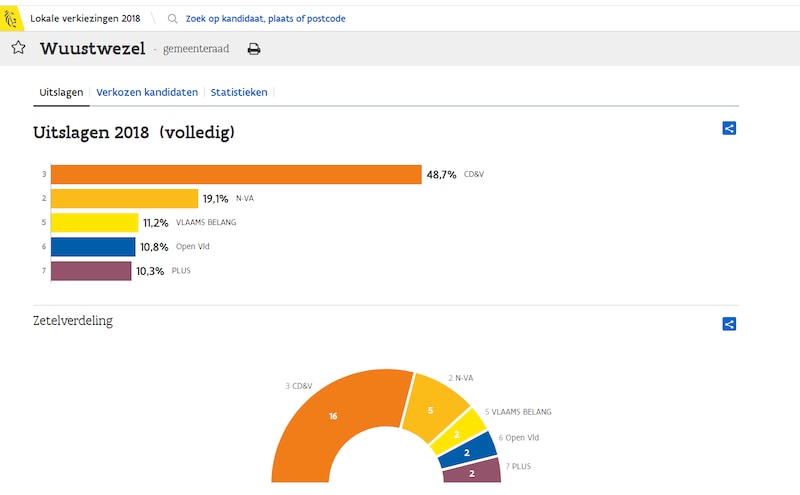Select the Uitslagen tab
The width and height of the screenshot is (800, 495).
(61, 92)
